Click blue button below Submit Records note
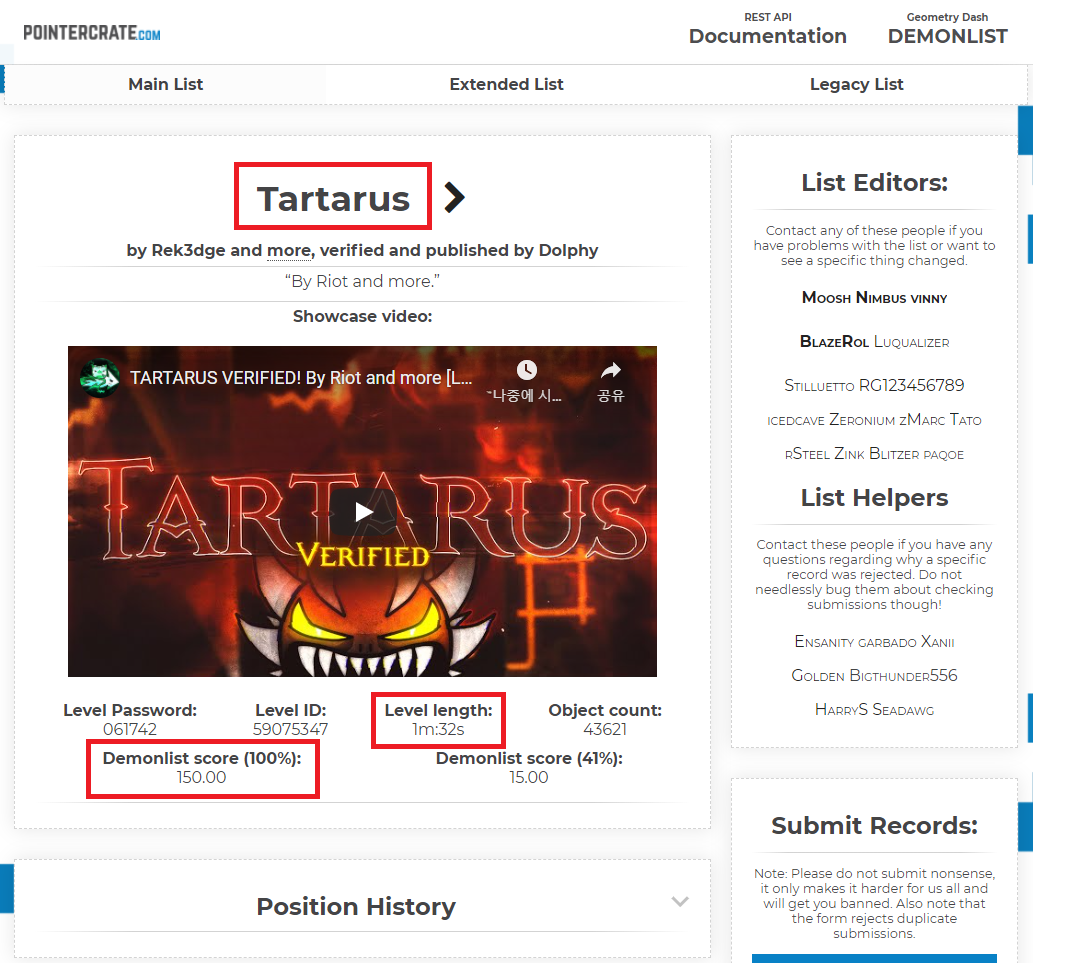Screen dimensions: 1068x963 coord(874,958)
